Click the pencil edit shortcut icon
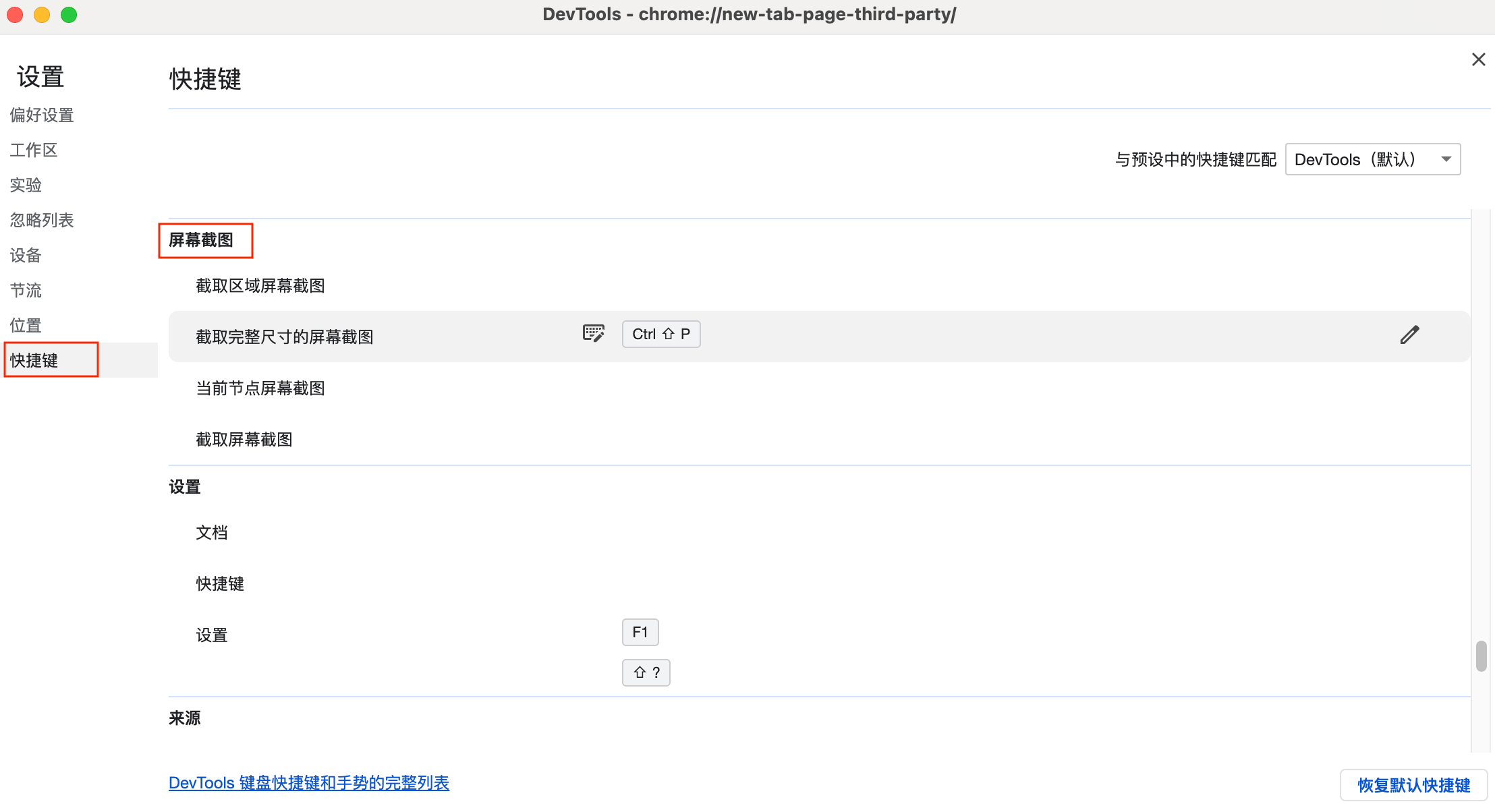 (x=1409, y=335)
